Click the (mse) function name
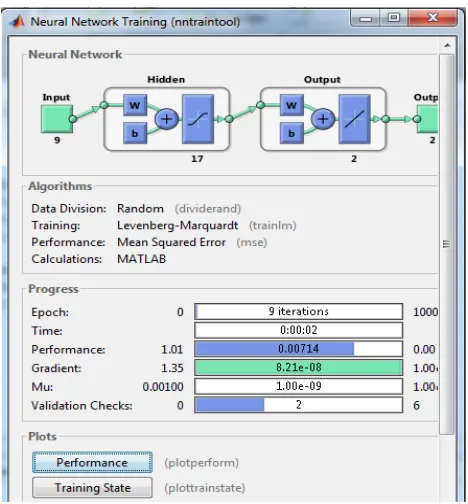 pyautogui.click(x=252, y=242)
